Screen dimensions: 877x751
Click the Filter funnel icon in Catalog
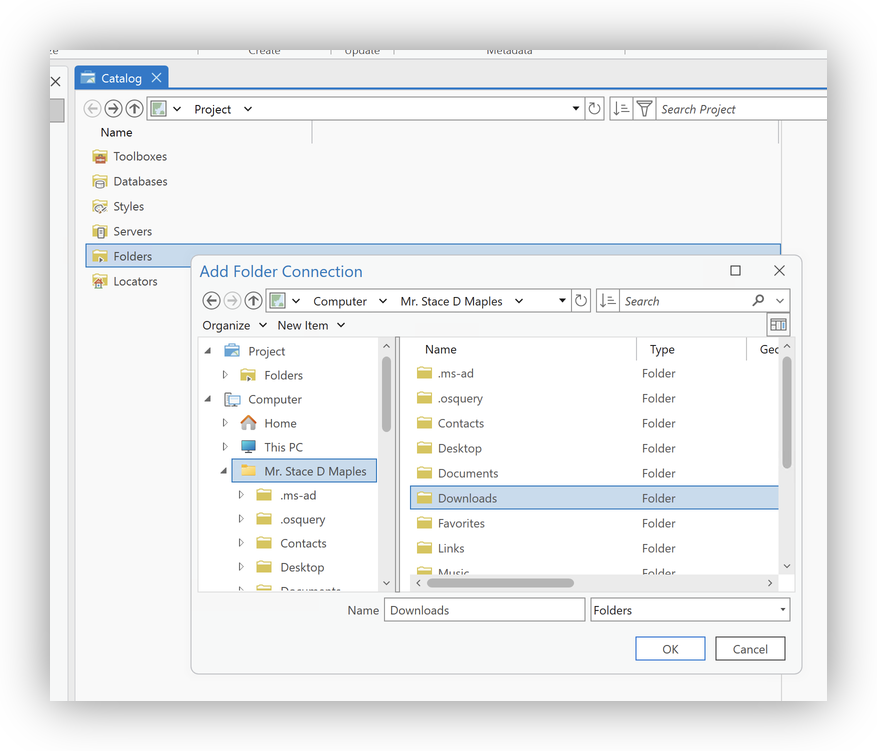pyautogui.click(x=644, y=109)
